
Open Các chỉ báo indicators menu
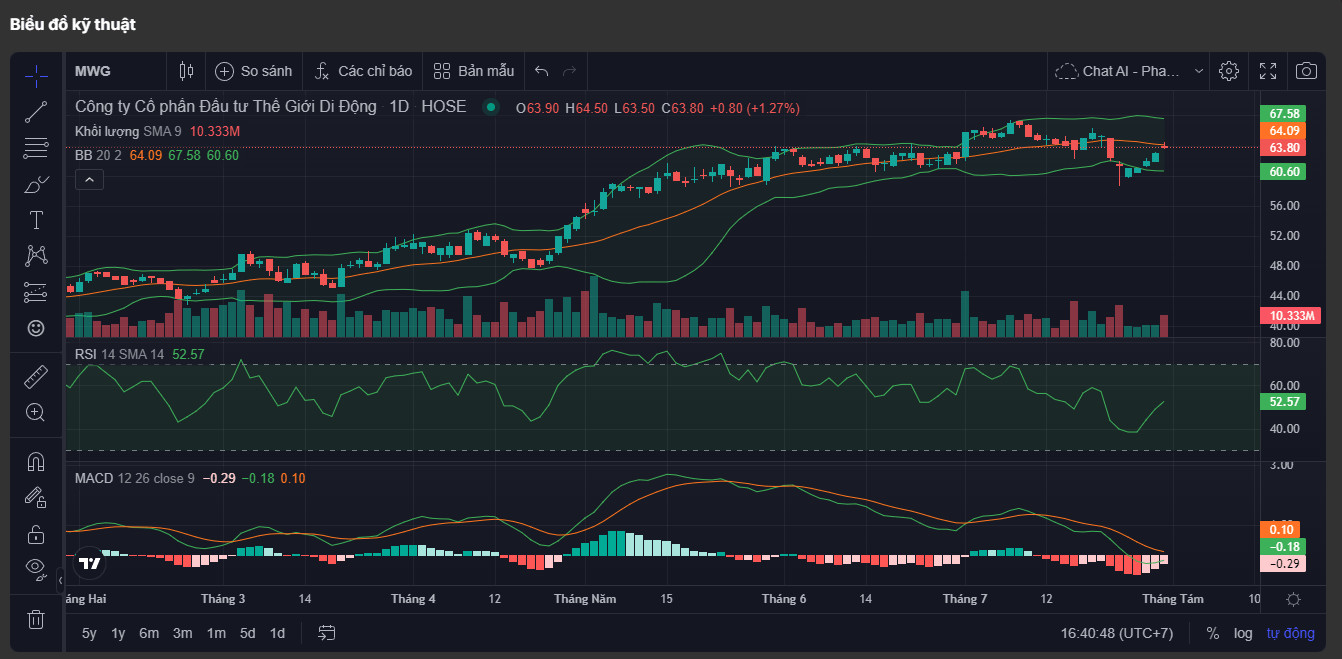tap(363, 71)
